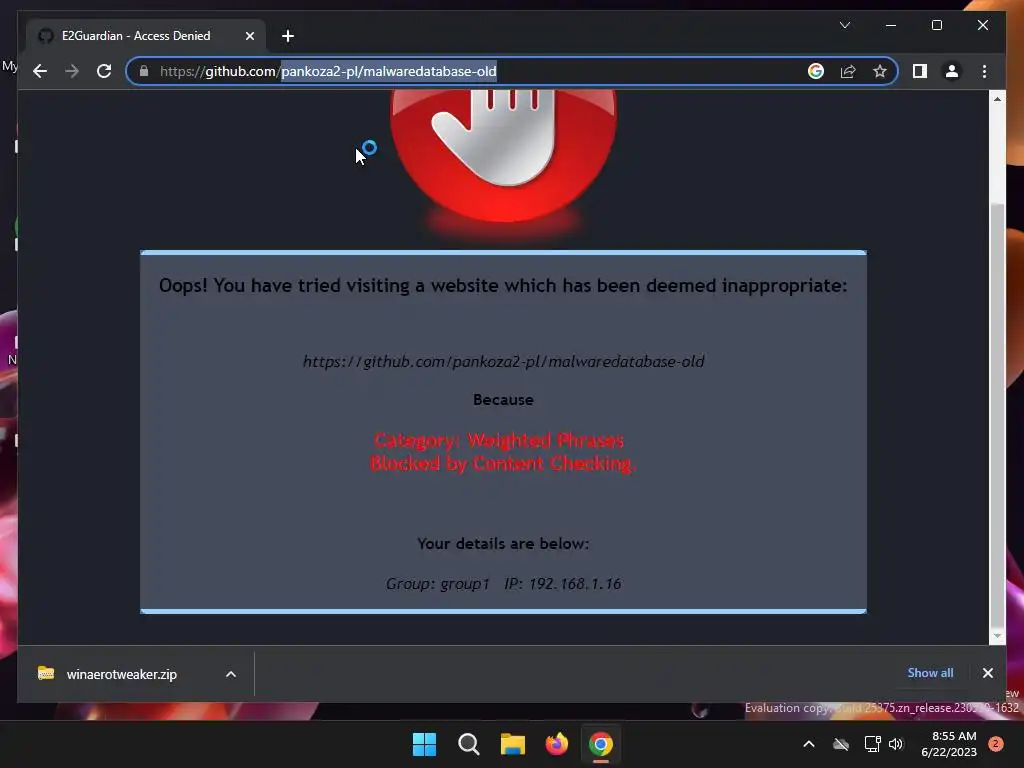Image resolution: width=1024 pixels, height=768 pixels.
Task: Open the Chrome side panel
Action: 920,71
